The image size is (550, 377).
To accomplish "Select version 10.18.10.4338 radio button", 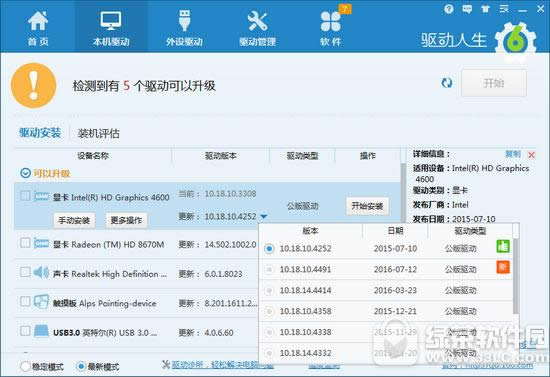I will click(269, 332).
